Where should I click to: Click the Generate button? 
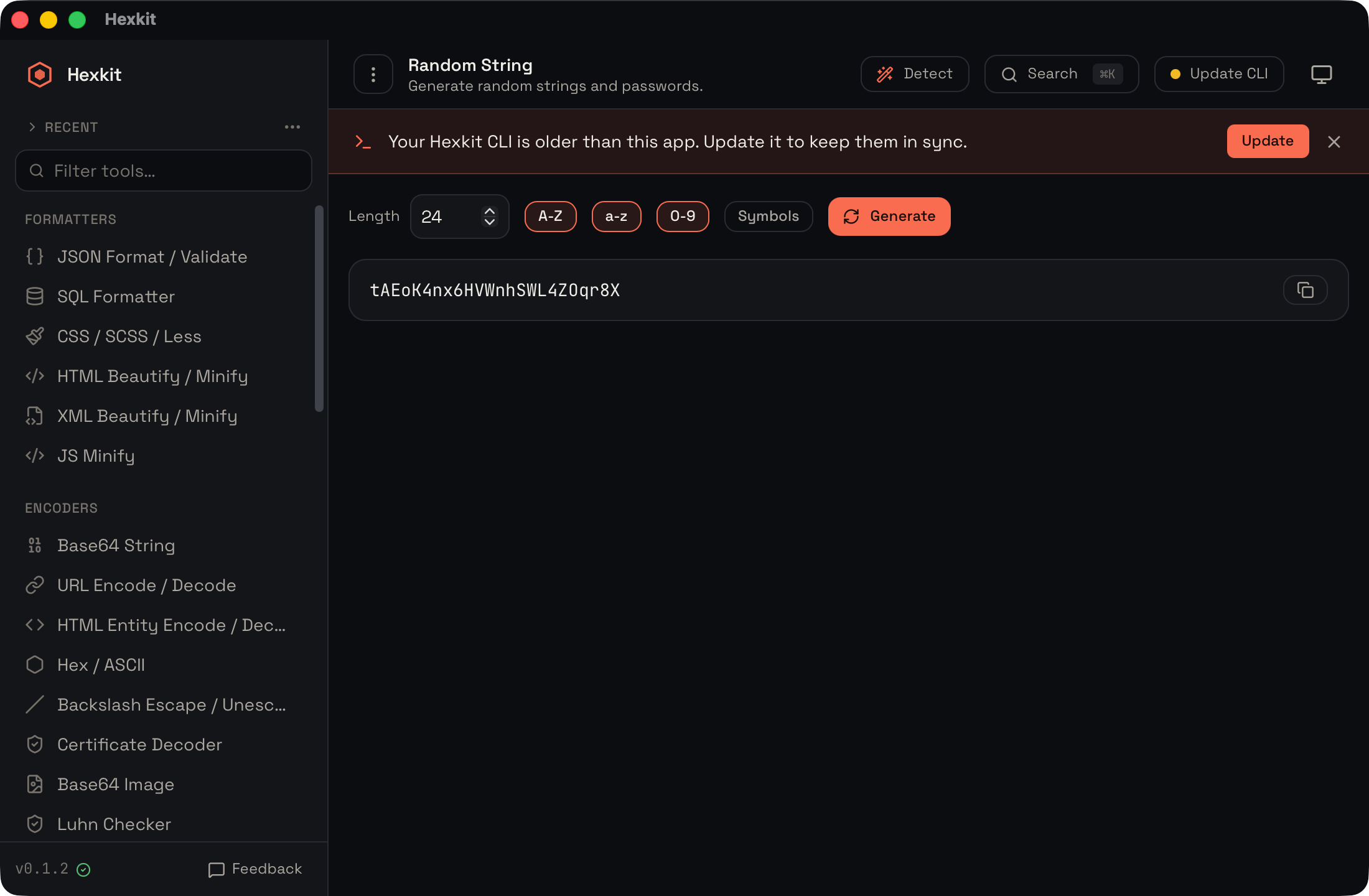coord(889,217)
